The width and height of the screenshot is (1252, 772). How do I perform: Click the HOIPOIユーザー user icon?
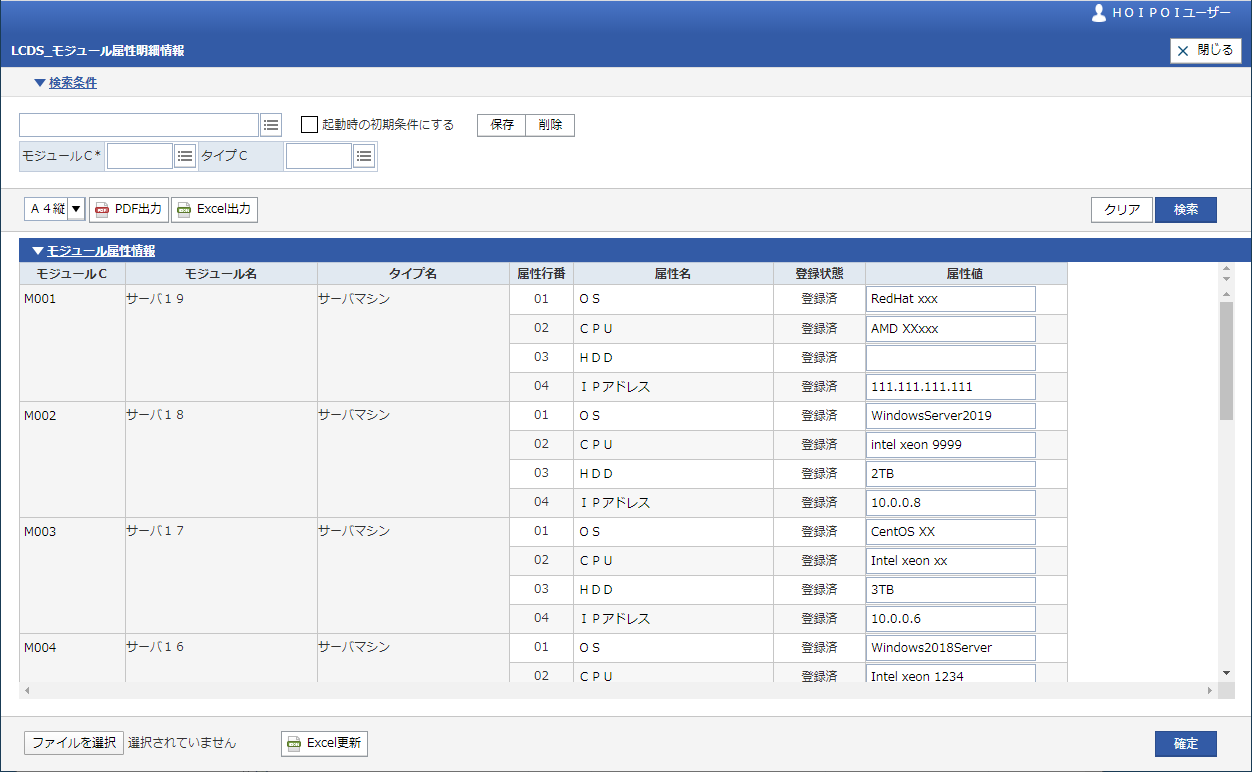pyautogui.click(x=1099, y=13)
